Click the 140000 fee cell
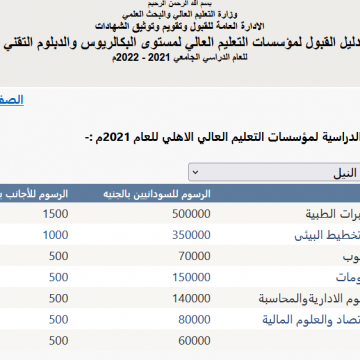The width and height of the screenshot is (360, 360). click(191, 298)
